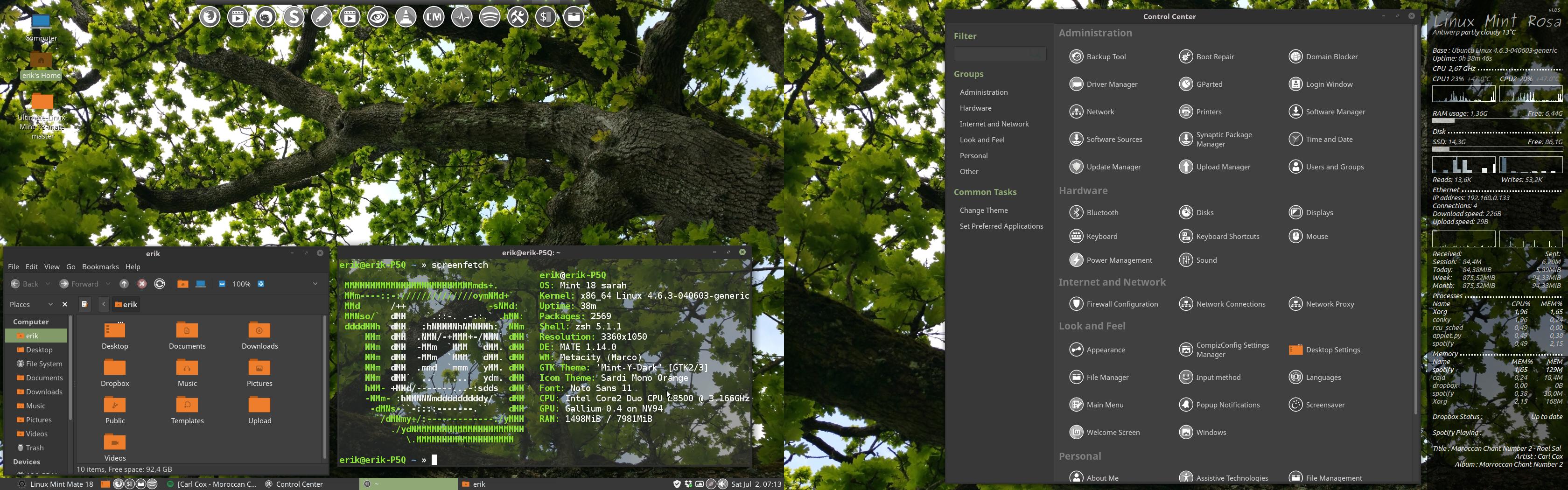This screenshot has height=490, width=1568.
Task: Click the Dropbox tray icon
Action: (688, 484)
